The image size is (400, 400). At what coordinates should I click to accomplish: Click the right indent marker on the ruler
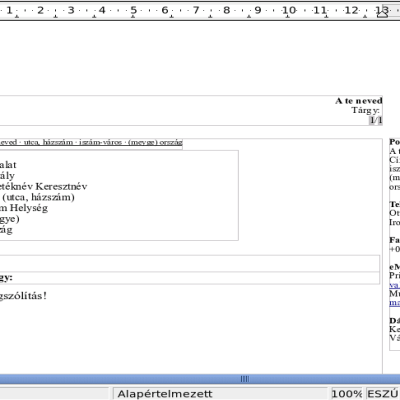[382, 14]
